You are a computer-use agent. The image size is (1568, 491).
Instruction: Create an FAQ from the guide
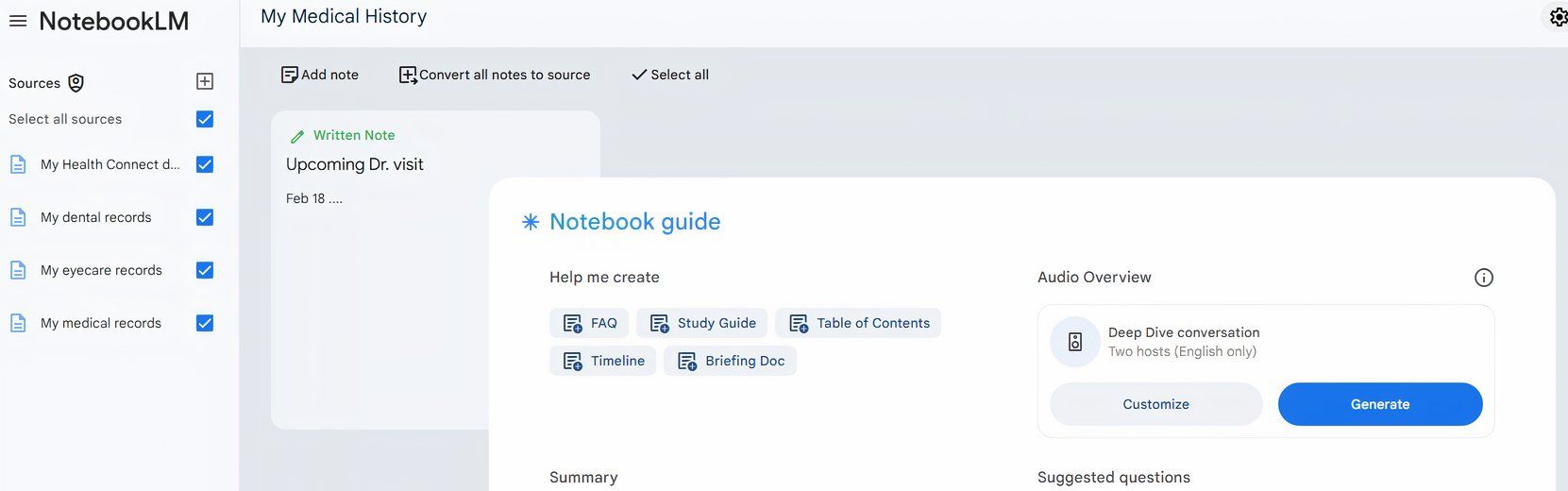pos(589,323)
